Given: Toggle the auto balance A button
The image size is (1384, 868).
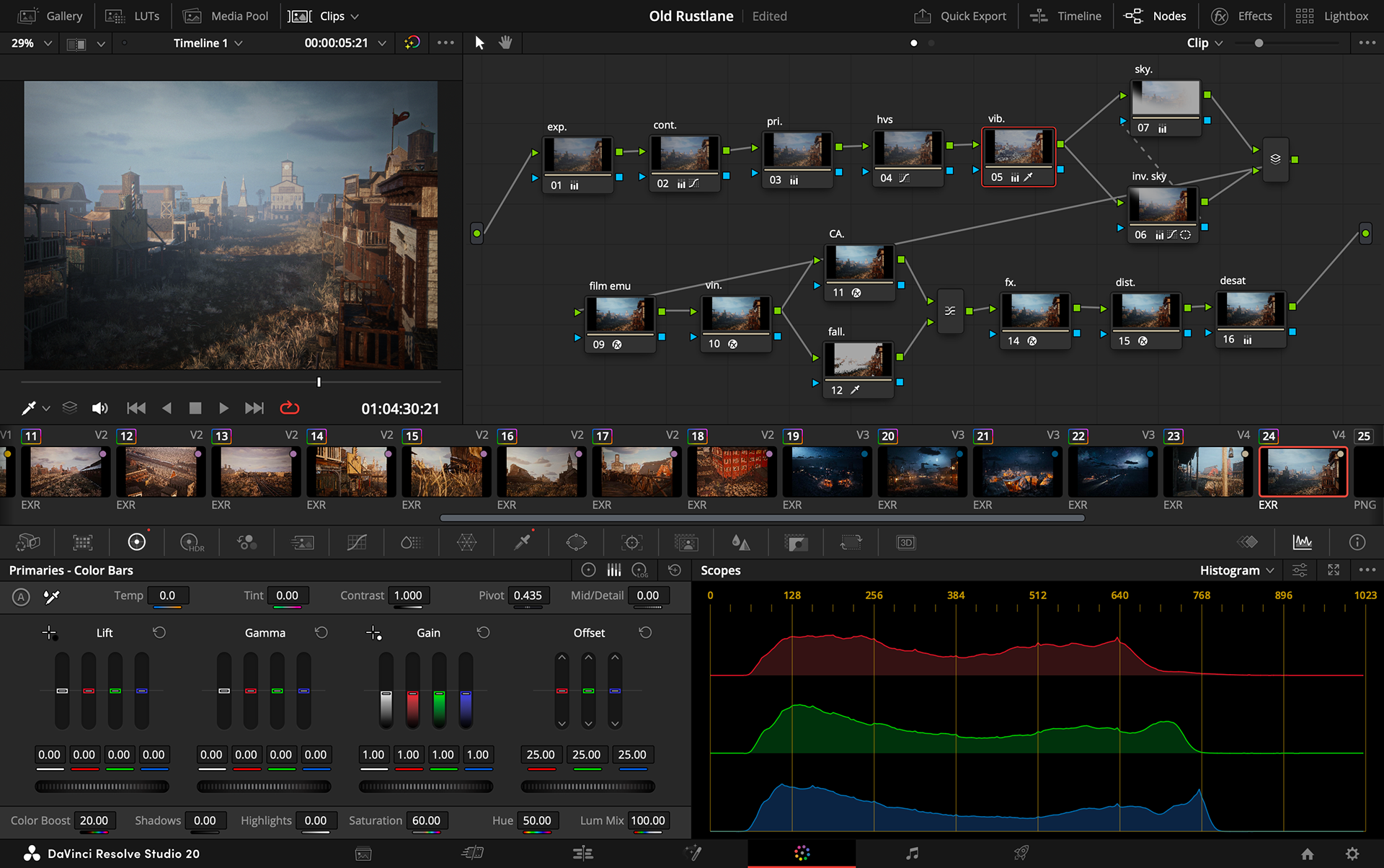Looking at the screenshot, I should click(x=21, y=596).
